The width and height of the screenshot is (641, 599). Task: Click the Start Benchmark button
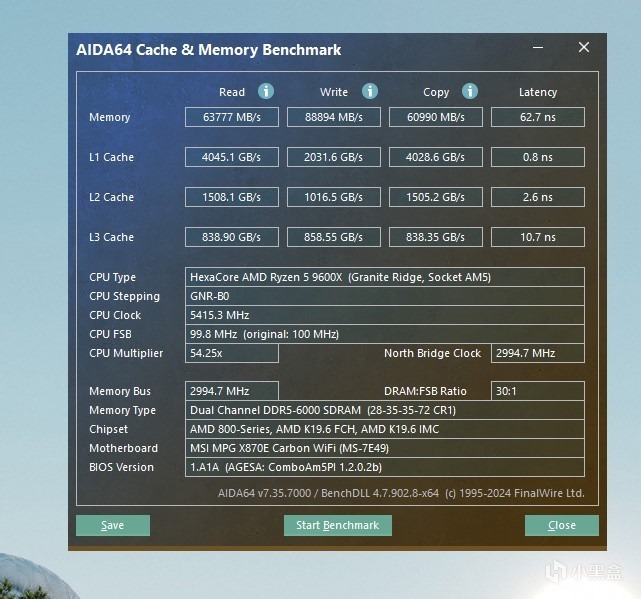338,525
